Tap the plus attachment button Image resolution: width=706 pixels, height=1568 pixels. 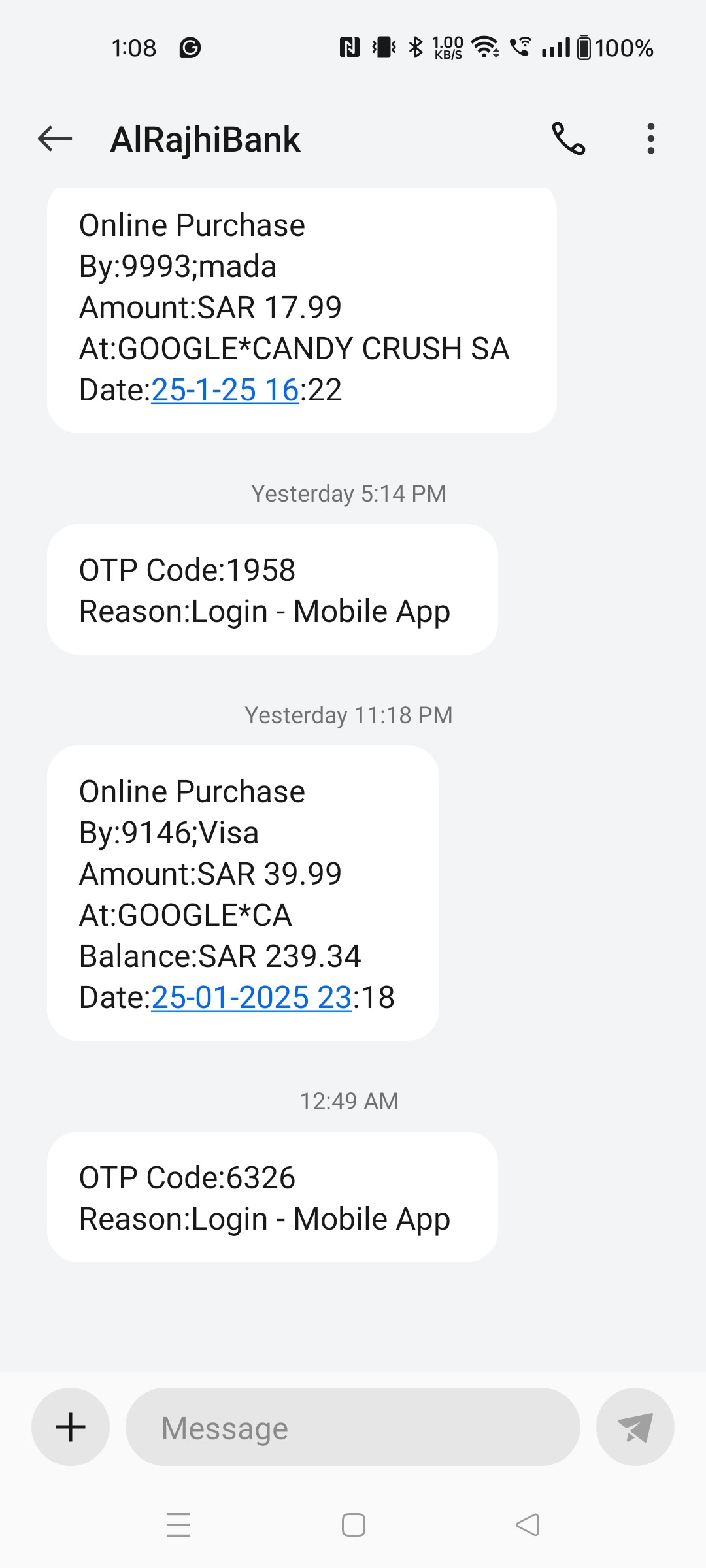71,1427
